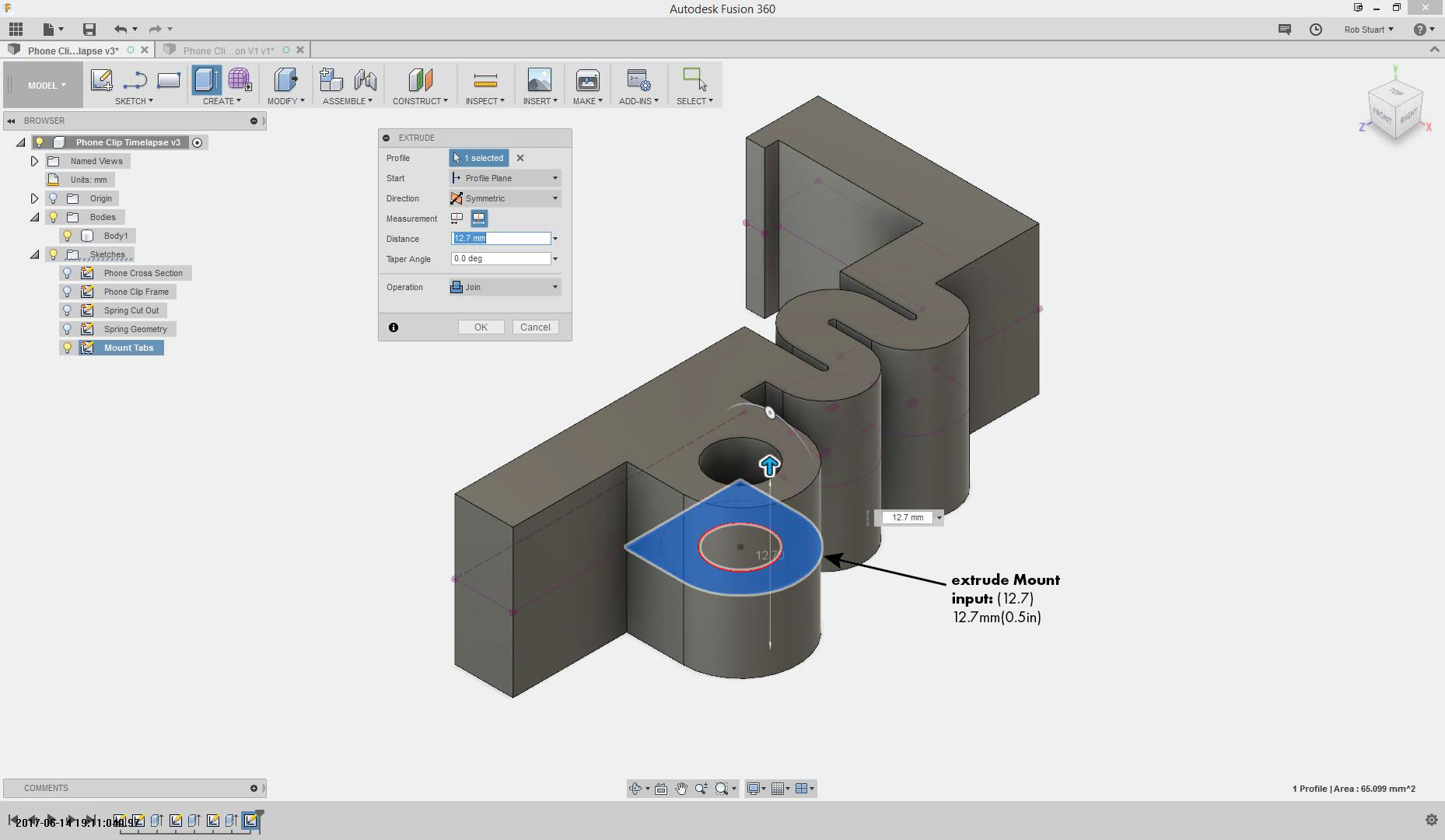Select the Modify Press Pull tool
The height and width of the screenshot is (840, 1445).
[x=285, y=80]
